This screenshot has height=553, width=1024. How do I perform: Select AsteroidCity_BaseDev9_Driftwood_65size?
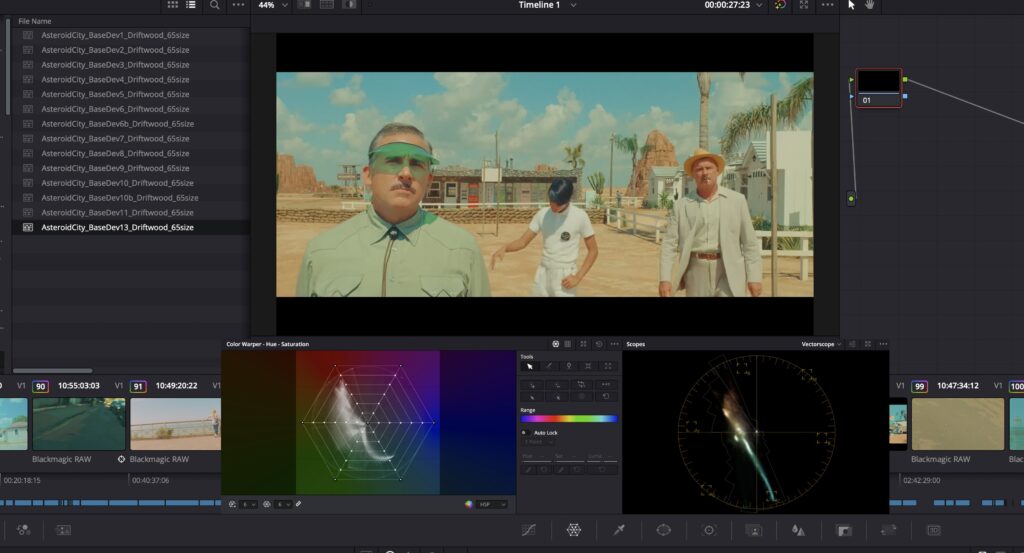[115, 168]
